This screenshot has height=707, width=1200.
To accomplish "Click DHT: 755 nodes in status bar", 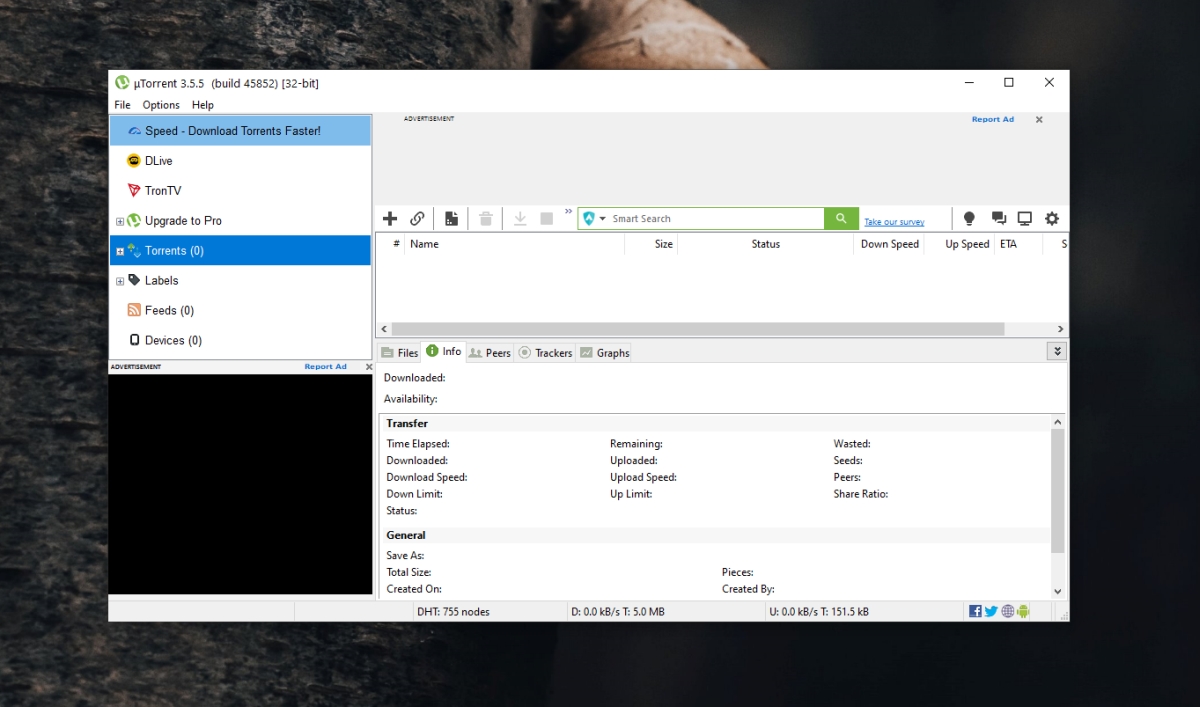I will click(453, 611).
